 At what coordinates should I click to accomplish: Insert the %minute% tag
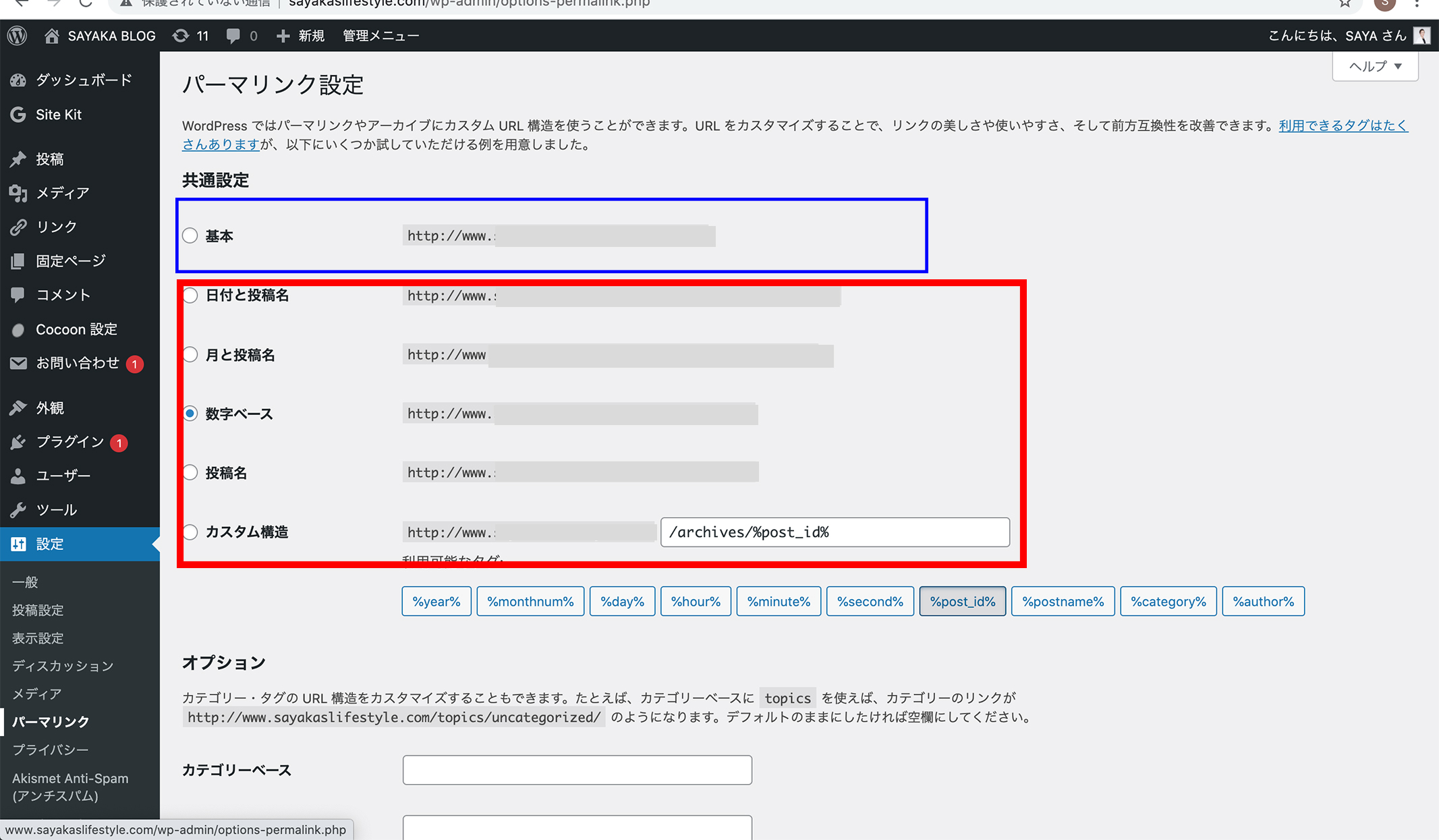point(779,601)
